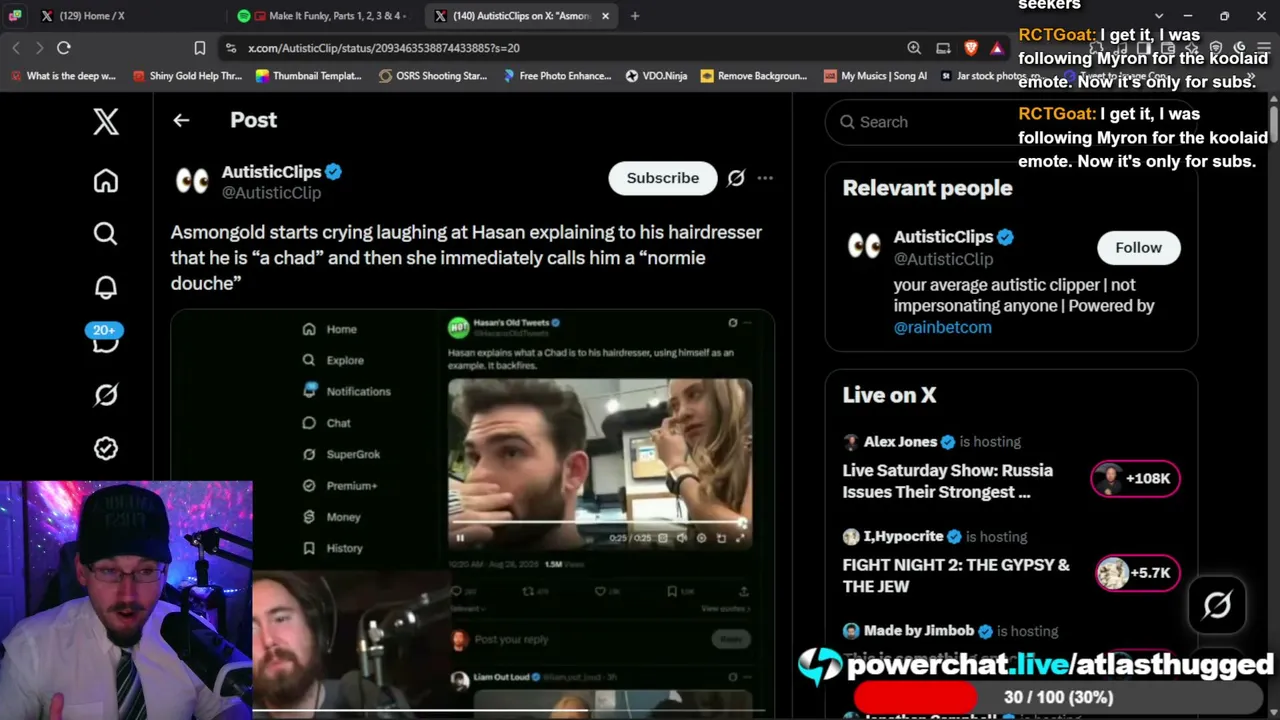
Task: Mute the embedded video volume
Action: (x=681, y=538)
